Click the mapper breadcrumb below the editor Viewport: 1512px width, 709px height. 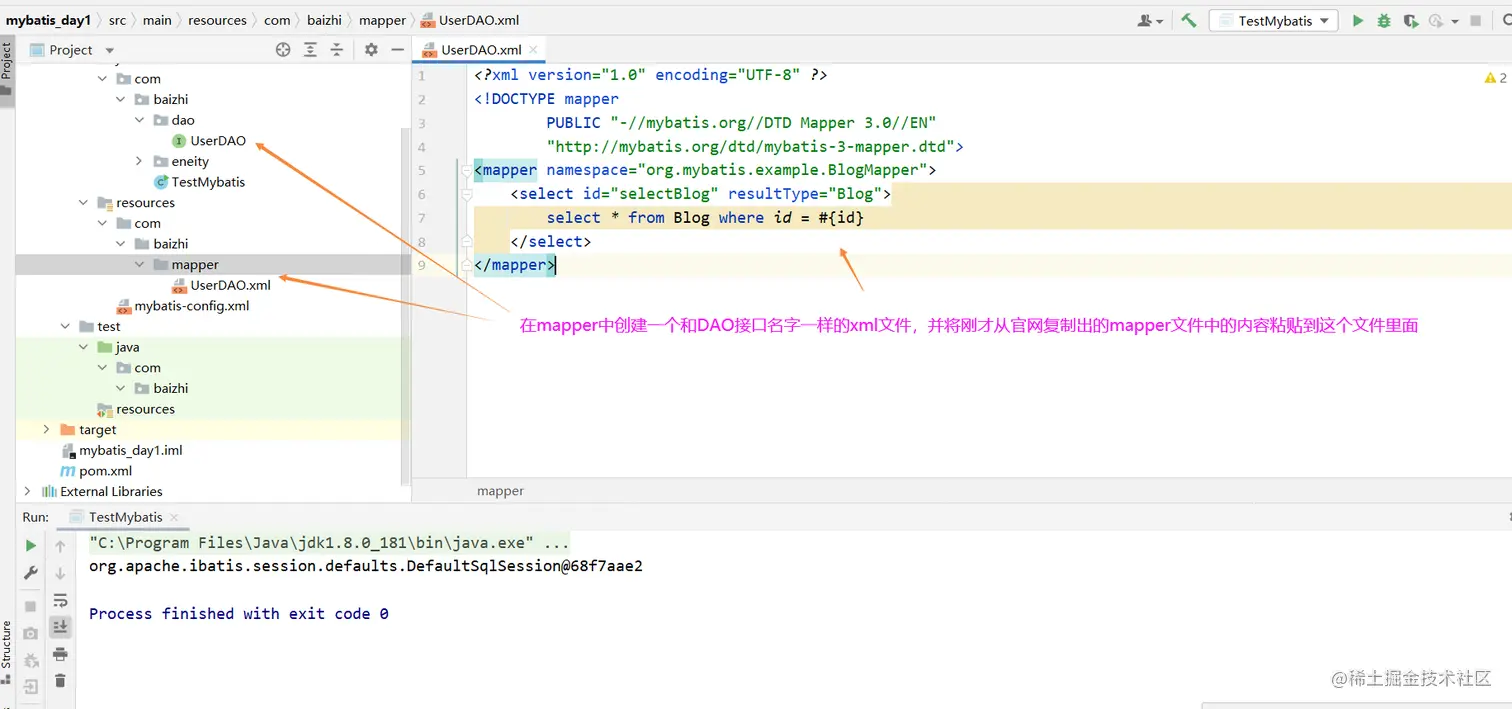pyautogui.click(x=500, y=491)
